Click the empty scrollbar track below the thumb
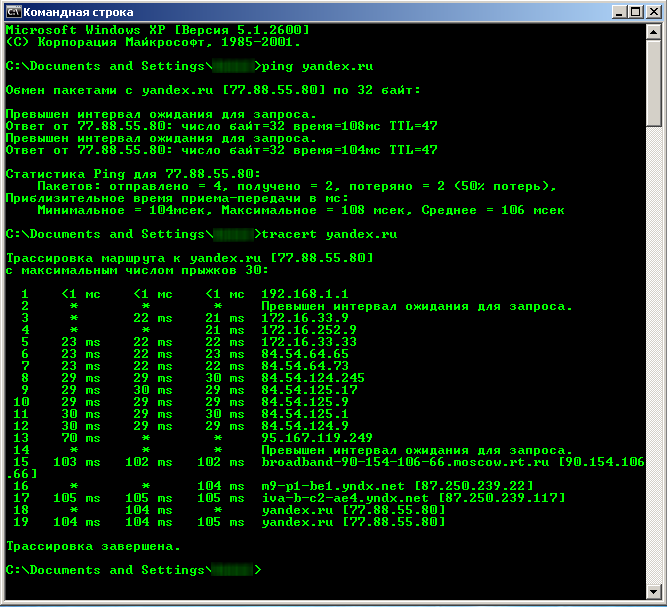This screenshot has height=607, width=667. click(652, 350)
